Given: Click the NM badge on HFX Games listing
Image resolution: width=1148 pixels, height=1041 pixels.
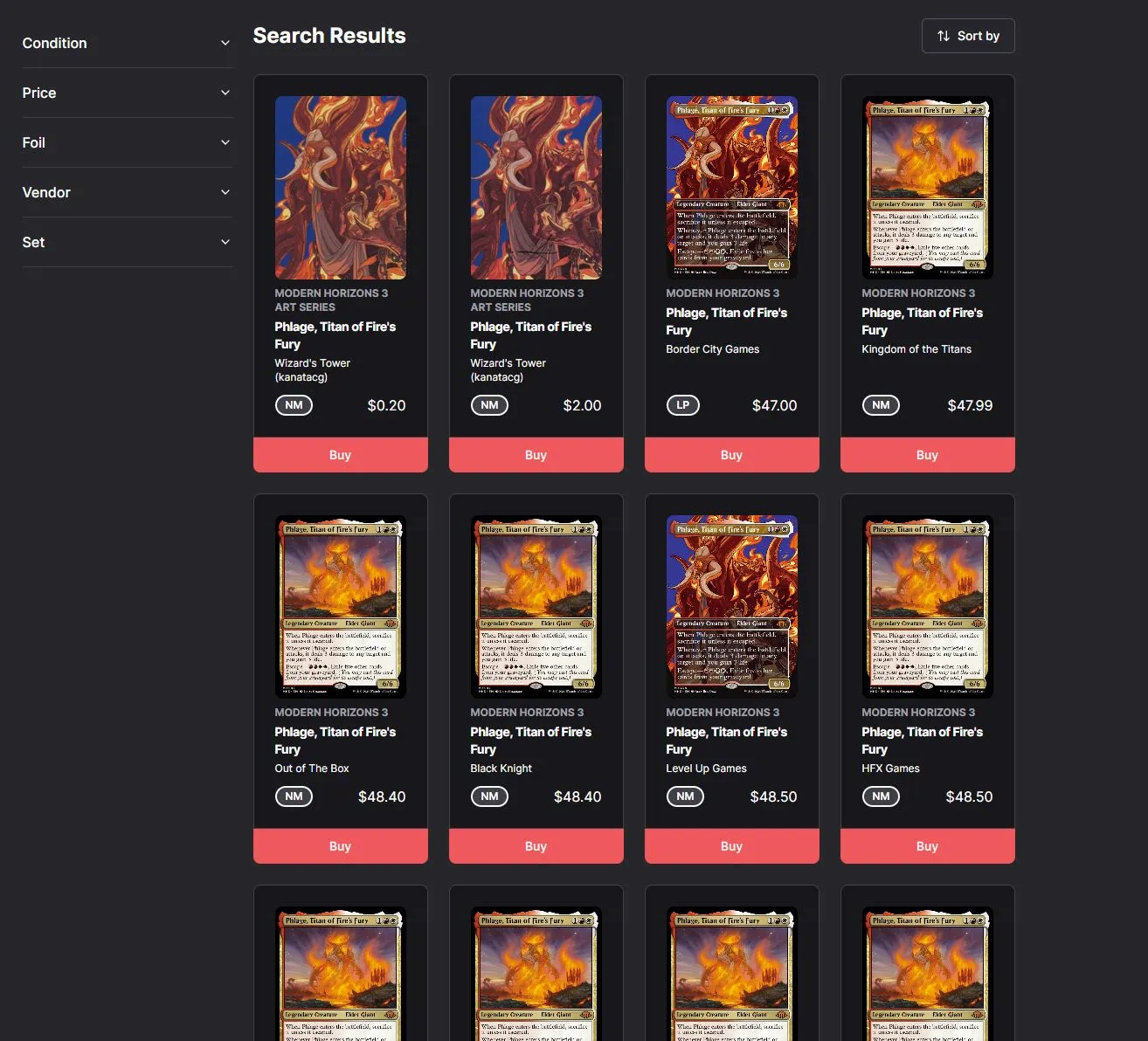Looking at the screenshot, I should click(x=881, y=796).
